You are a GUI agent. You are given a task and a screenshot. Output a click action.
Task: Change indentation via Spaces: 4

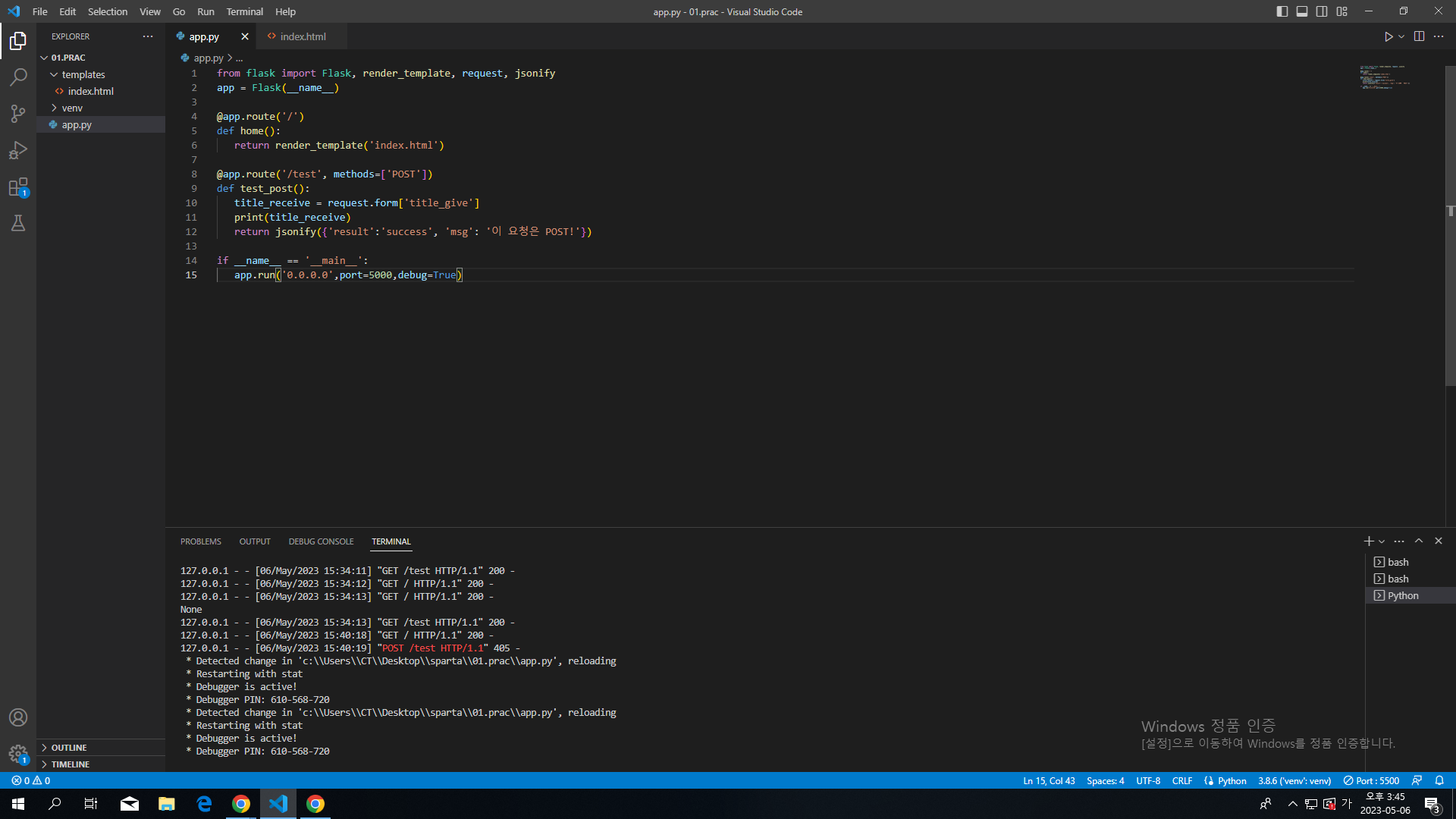coord(1105,780)
